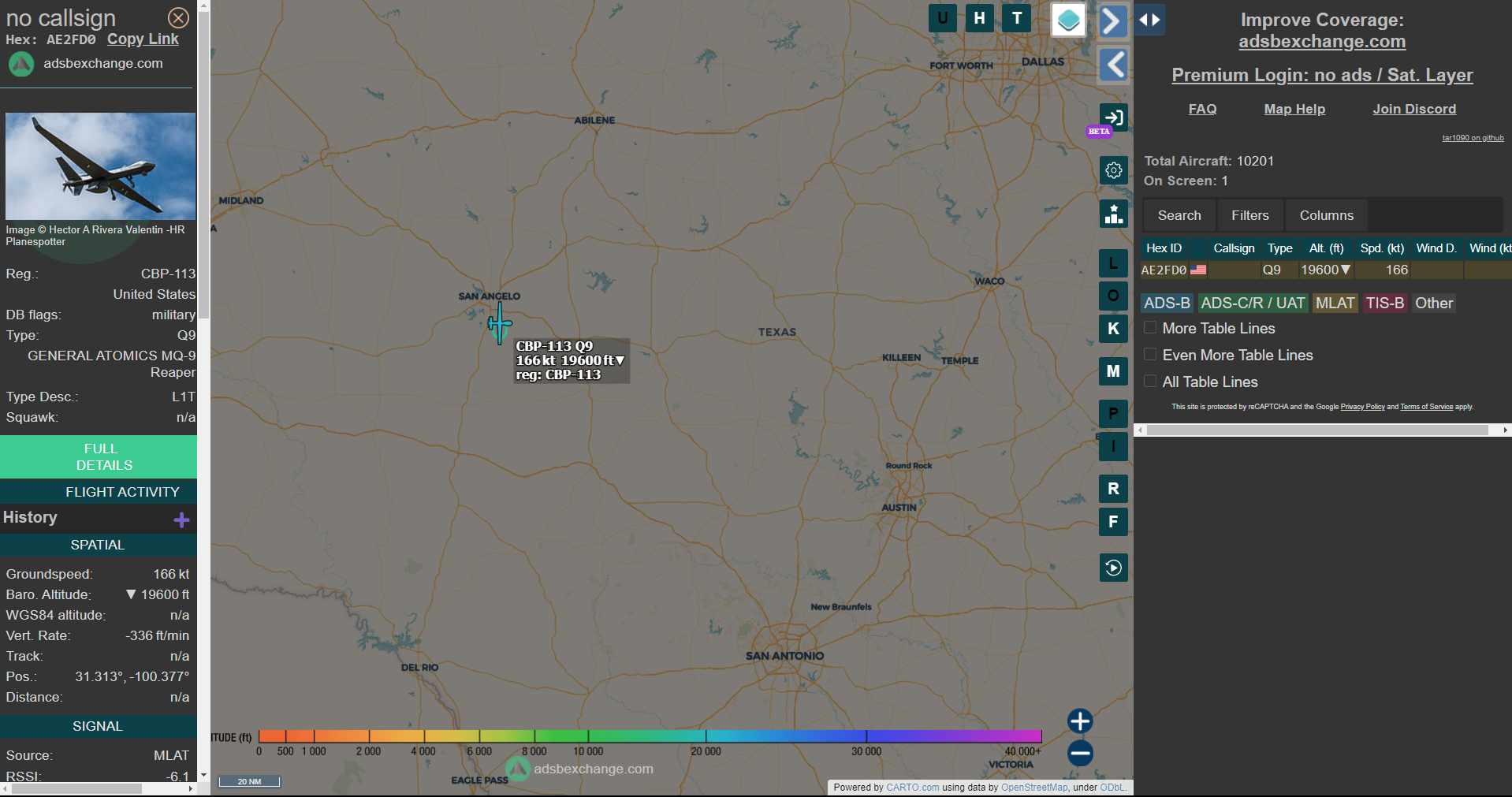Image resolution: width=1512 pixels, height=797 pixels.
Task: Click altitude color scale bar
Action: (650, 736)
